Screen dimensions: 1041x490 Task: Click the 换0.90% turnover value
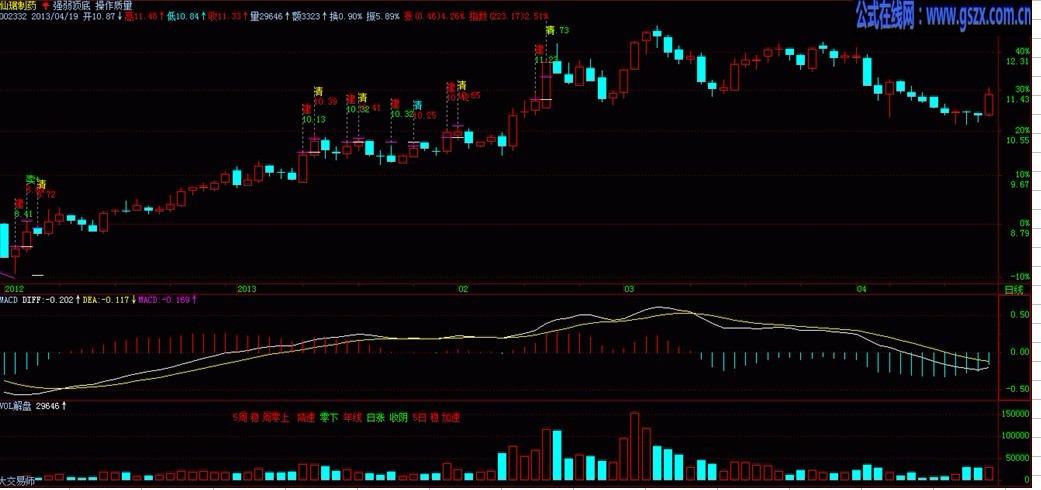click(347, 15)
